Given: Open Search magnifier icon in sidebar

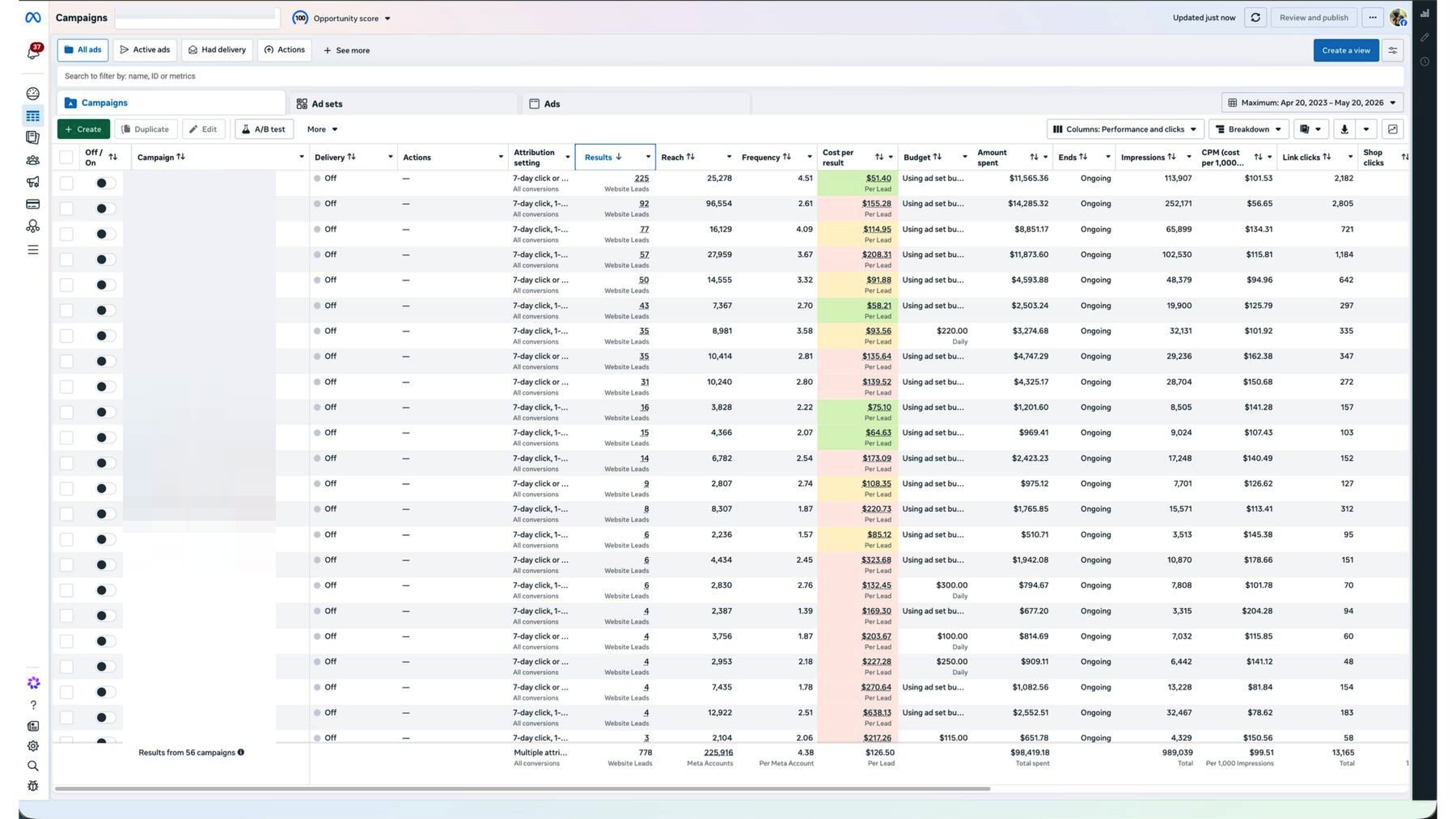Looking at the screenshot, I should [32, 766].
